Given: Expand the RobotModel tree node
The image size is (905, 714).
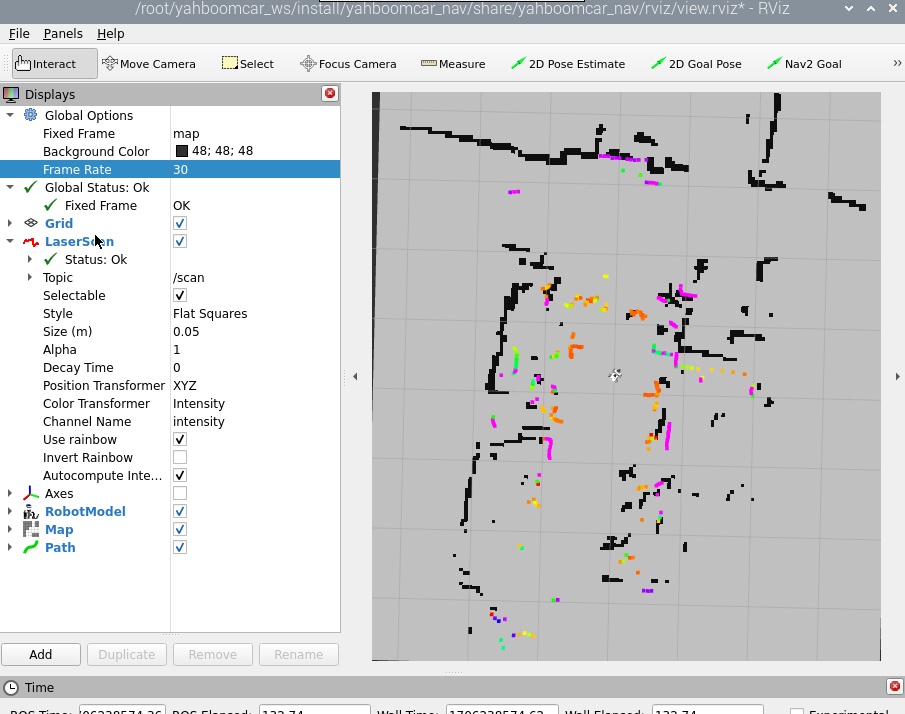Looking at the screenshot, I should tap(10, 511).
